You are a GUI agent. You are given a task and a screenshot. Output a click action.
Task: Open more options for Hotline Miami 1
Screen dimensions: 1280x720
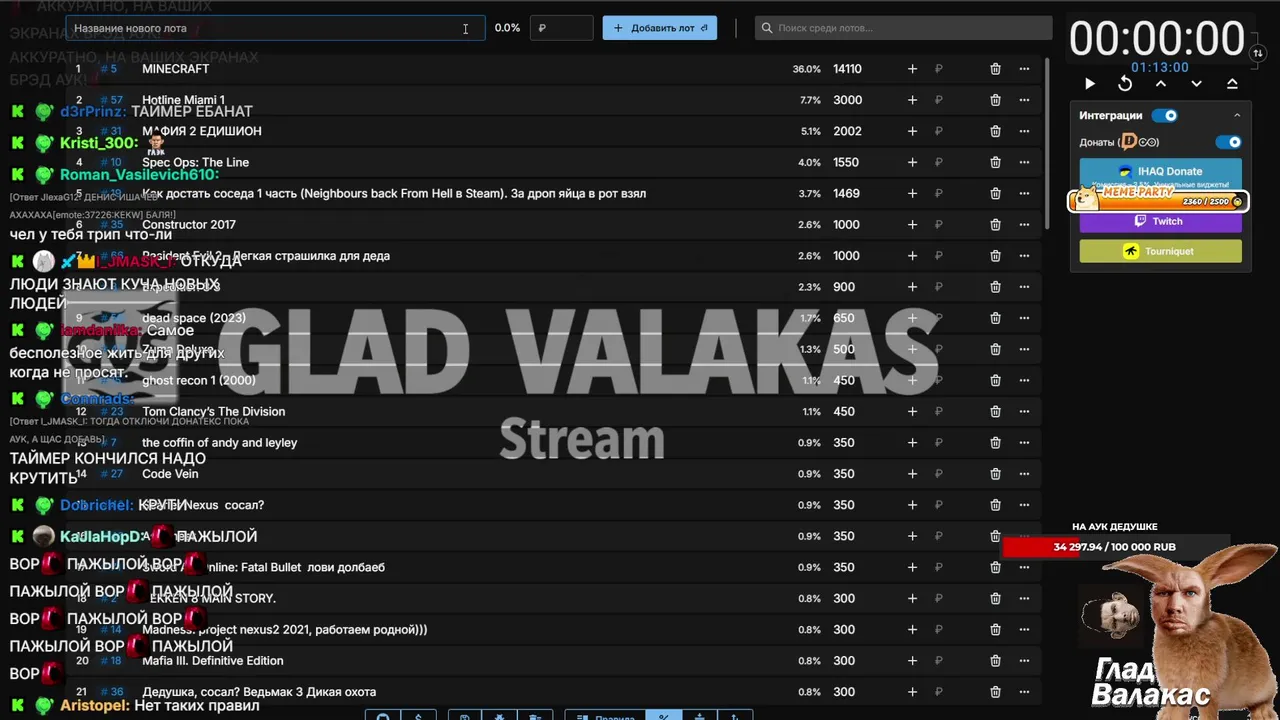click(x=1024, y=100)
